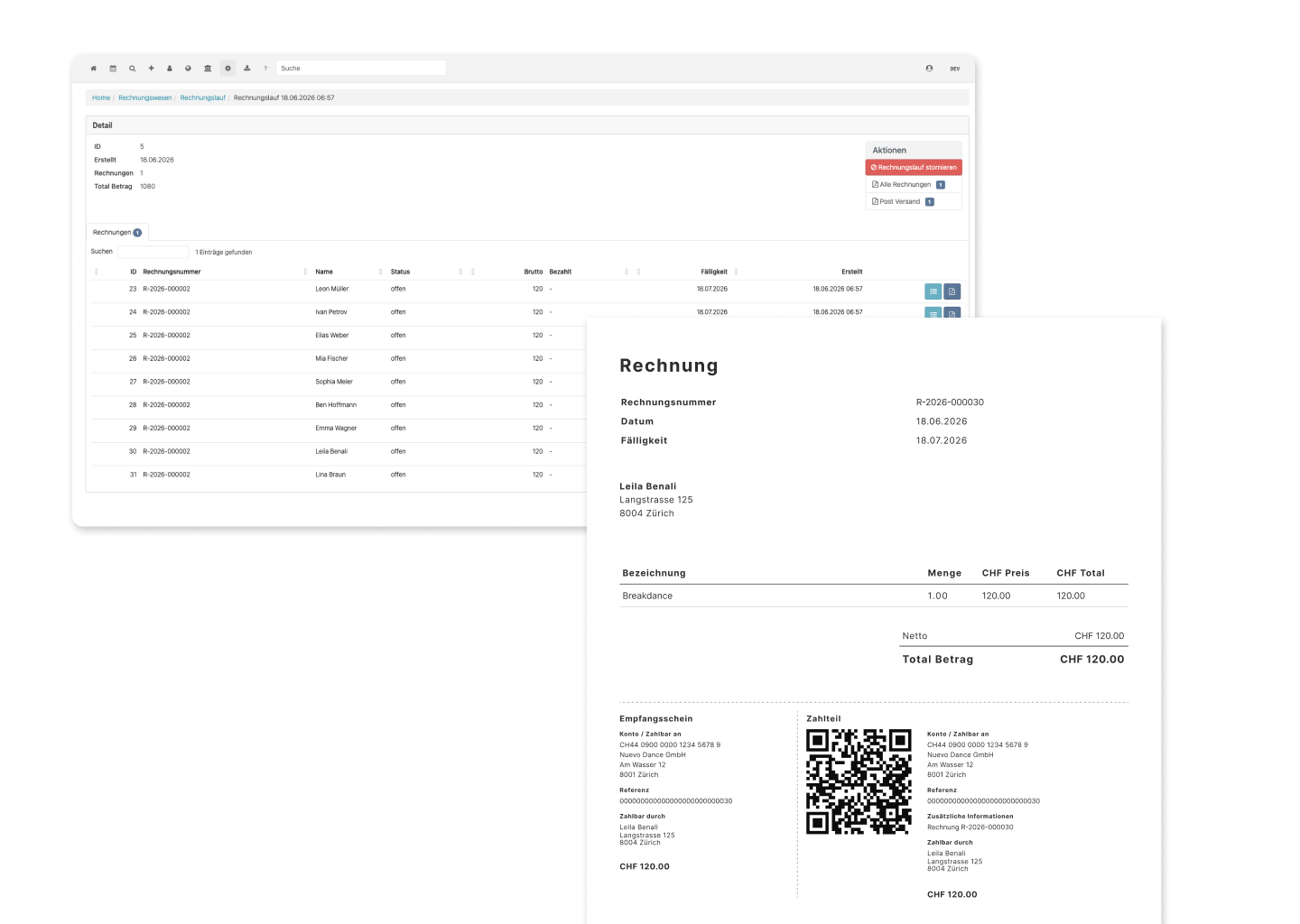Click the ID 31 cell in the table
The image size is (1300, 924).
(x=134, y=475)
